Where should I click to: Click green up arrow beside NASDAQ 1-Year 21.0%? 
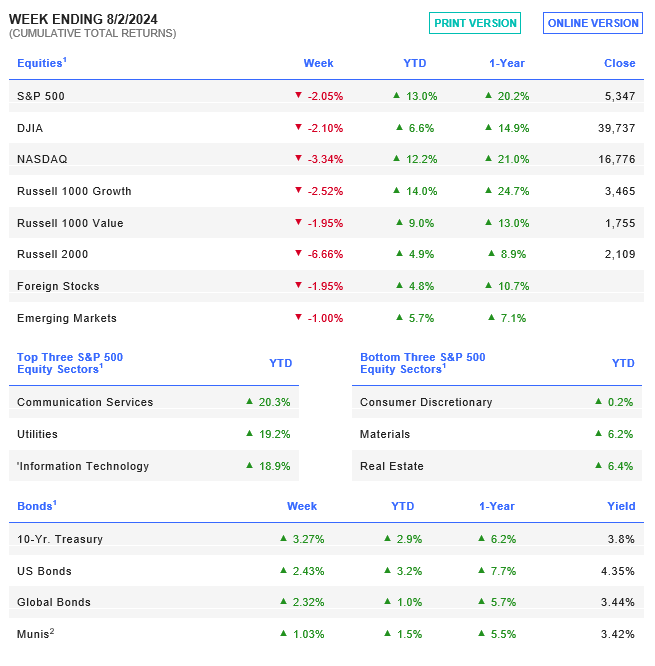click(488, 158)
